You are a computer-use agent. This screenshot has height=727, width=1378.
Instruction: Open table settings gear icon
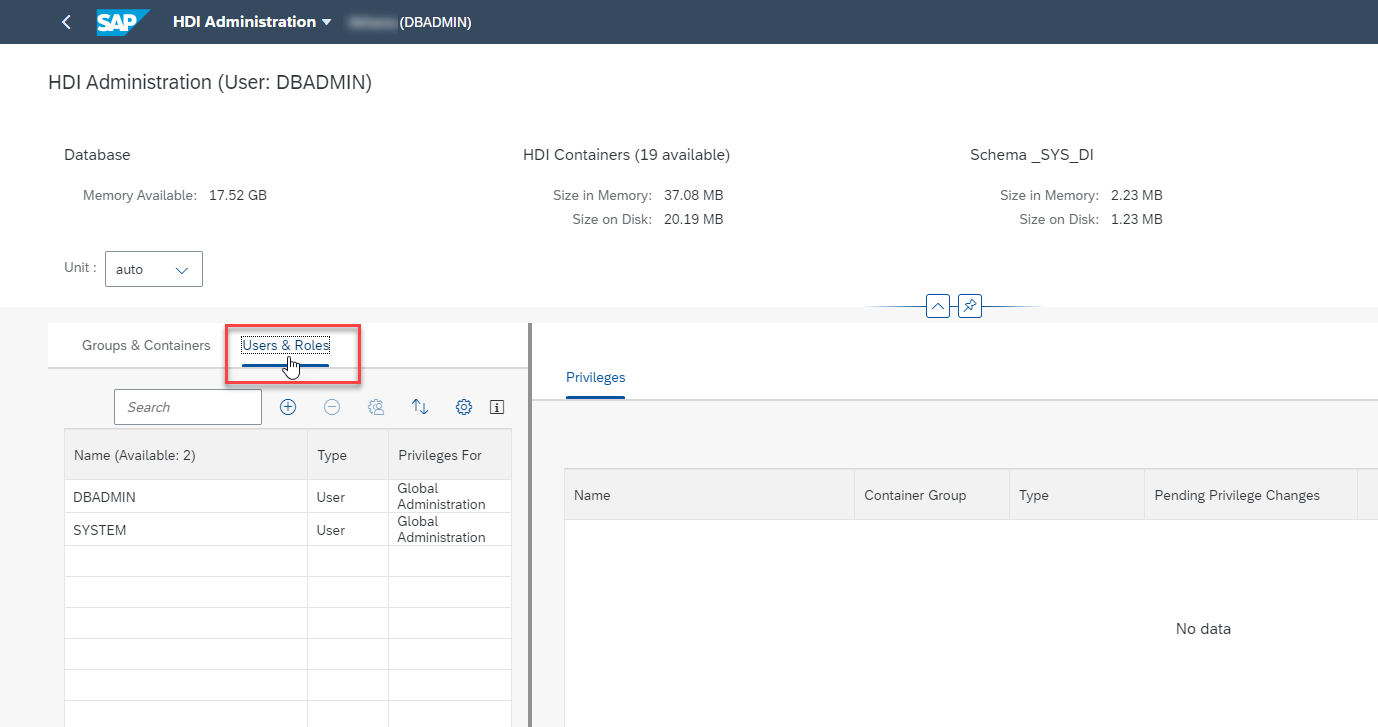(x=464, y=407)
